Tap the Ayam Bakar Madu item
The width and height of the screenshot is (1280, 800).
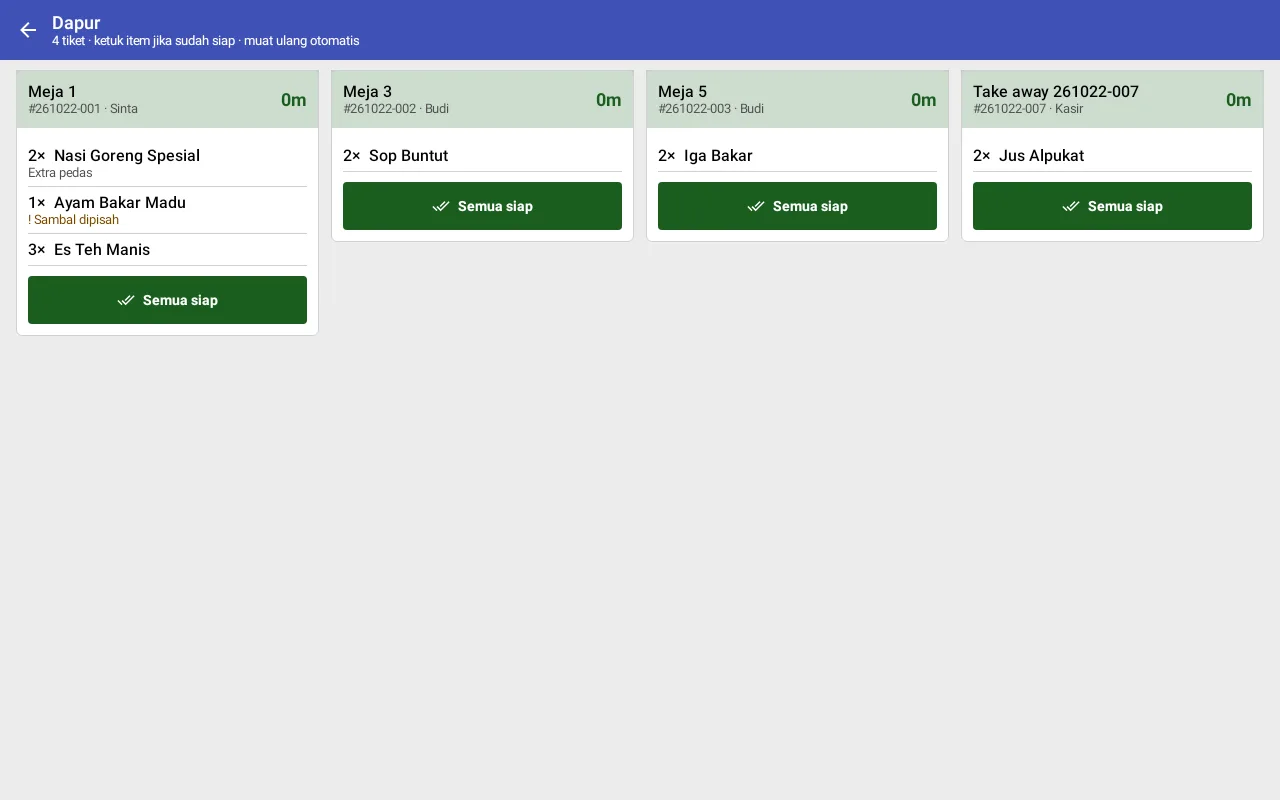[x=167, y=210]
